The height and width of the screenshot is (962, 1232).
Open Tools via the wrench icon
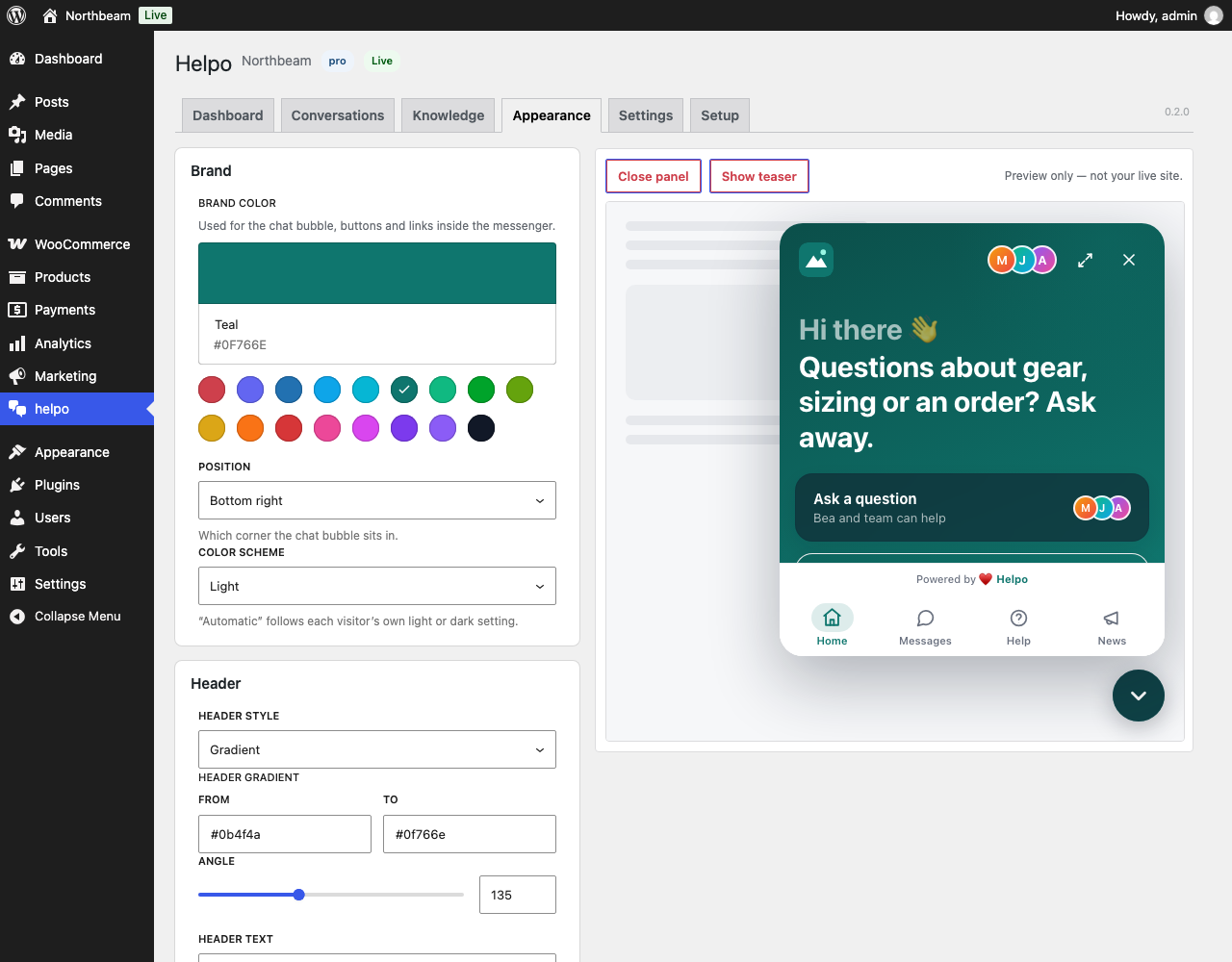(17, 551)
